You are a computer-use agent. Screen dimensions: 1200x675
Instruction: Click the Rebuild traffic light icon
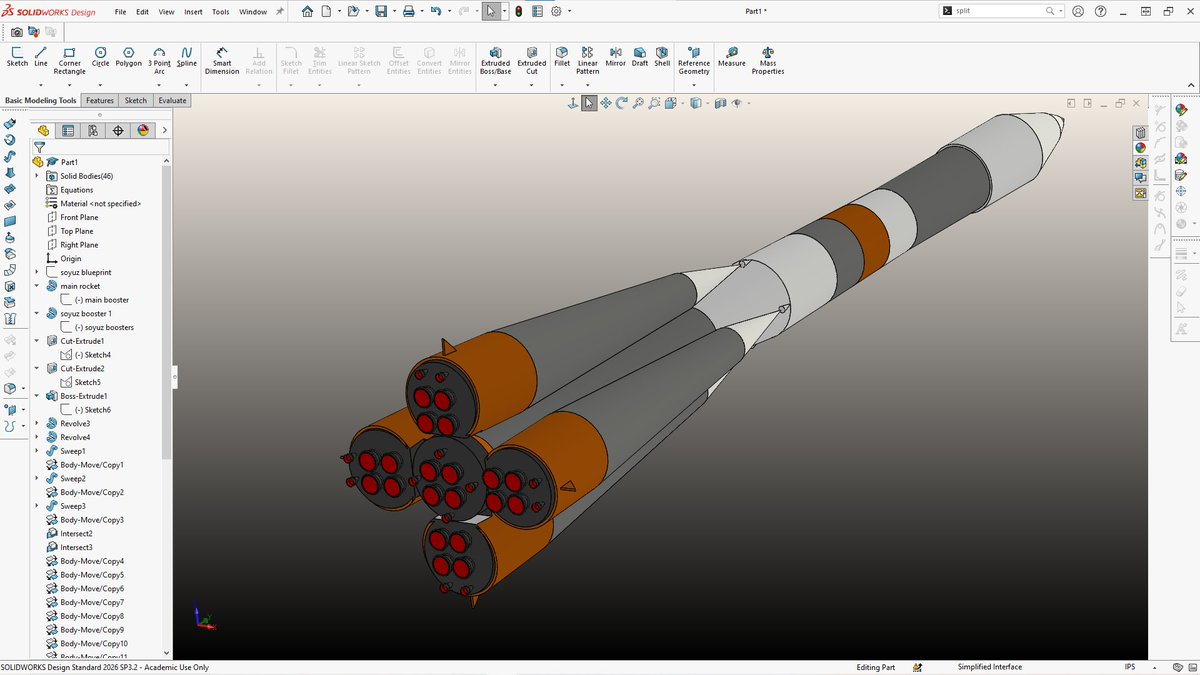tap(518, 12)
